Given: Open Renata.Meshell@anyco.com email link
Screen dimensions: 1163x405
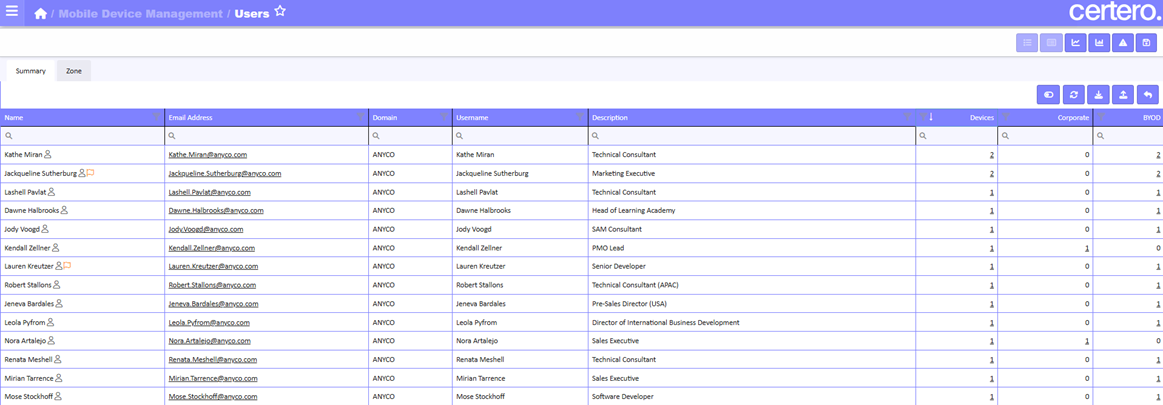Looking at the screenshot, I should pyautogui.click(x=212, y=360).
